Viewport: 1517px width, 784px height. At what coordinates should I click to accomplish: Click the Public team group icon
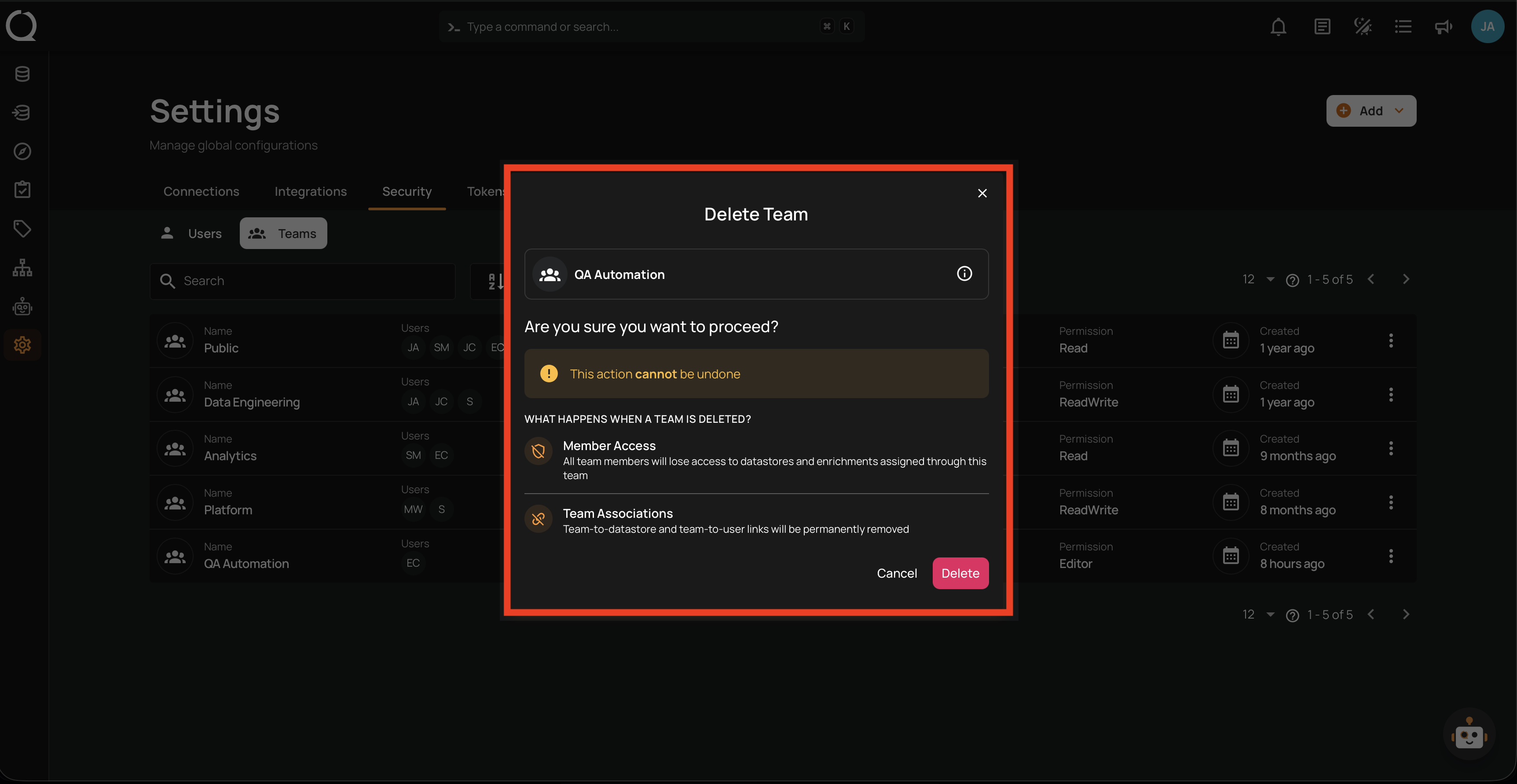click(175, 341)
